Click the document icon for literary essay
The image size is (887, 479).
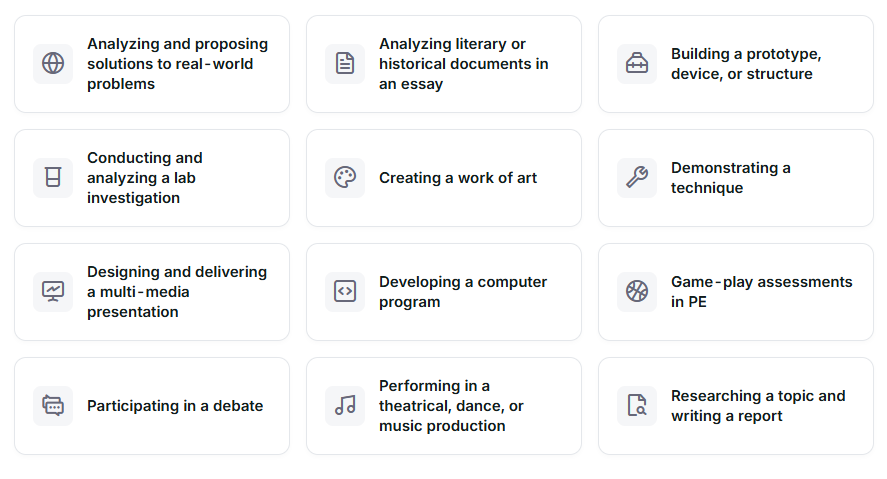[345, 63]
